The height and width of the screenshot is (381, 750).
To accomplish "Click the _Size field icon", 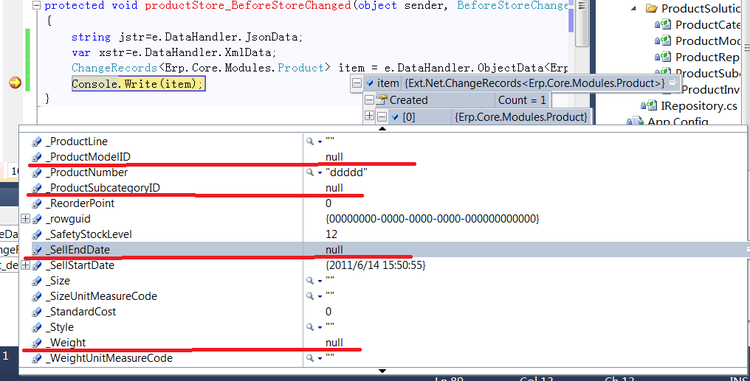I will click(37, 281).
